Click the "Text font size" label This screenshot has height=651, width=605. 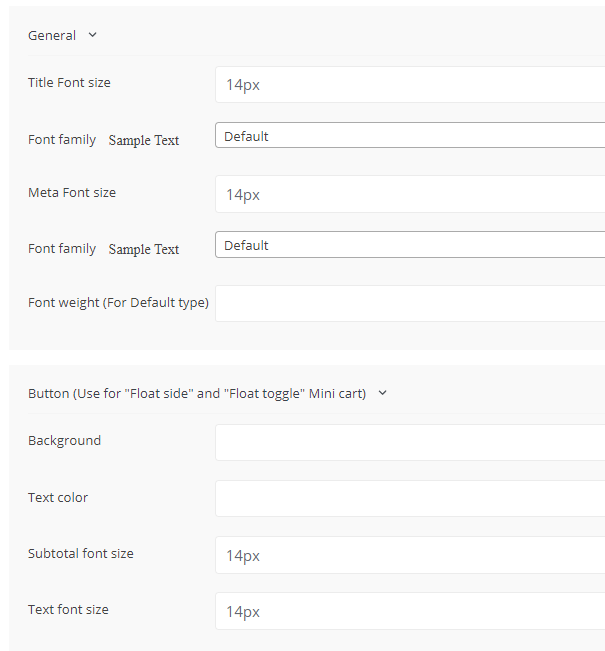[x=68, y=610]
